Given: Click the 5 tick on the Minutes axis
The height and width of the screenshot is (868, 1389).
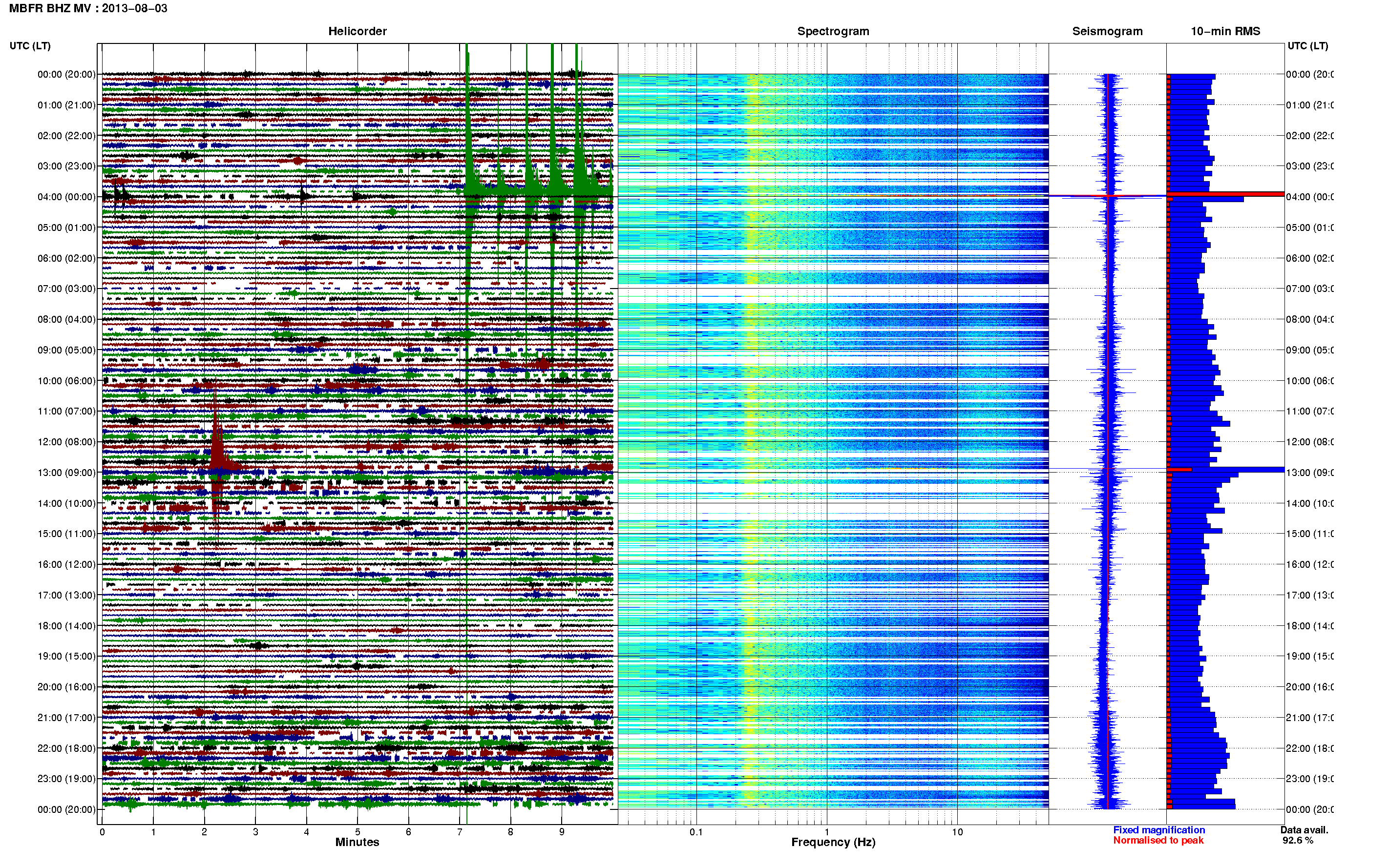Looking at the screenshot, I should [357, 832].
